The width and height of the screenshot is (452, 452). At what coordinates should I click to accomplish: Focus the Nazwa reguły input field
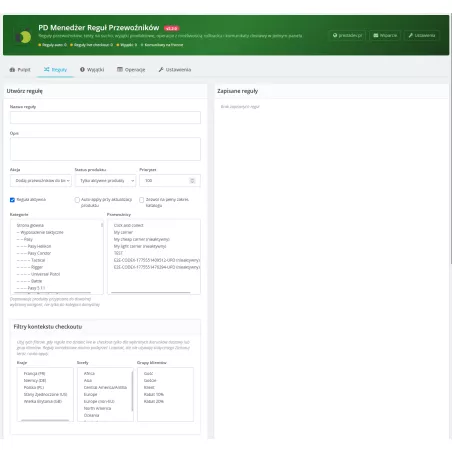click(105, 118)
